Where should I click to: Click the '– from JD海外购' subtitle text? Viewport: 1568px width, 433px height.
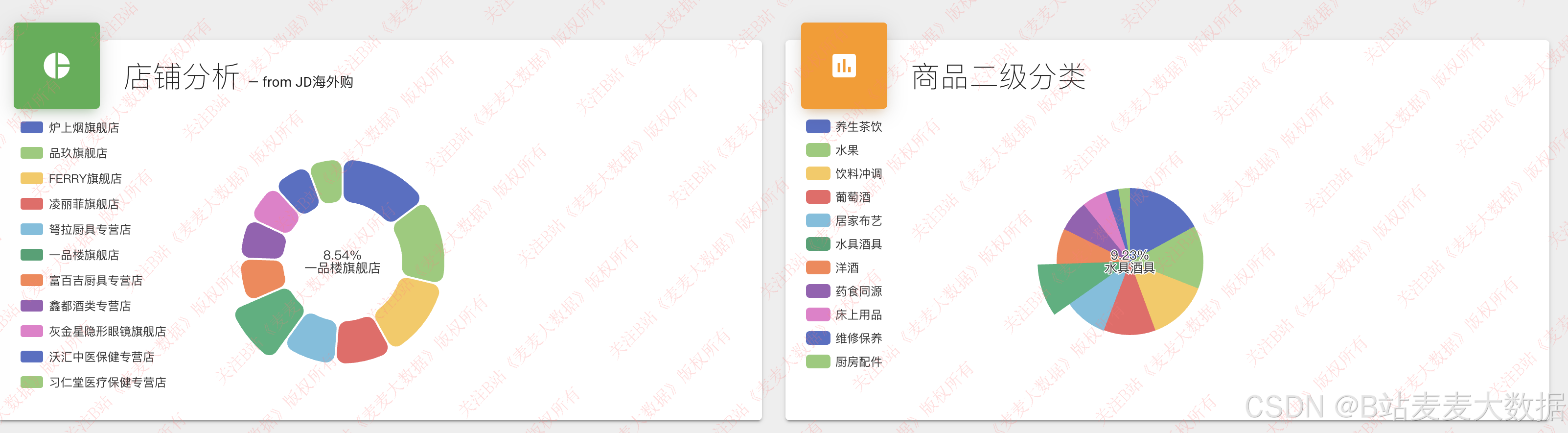[301, 82]
